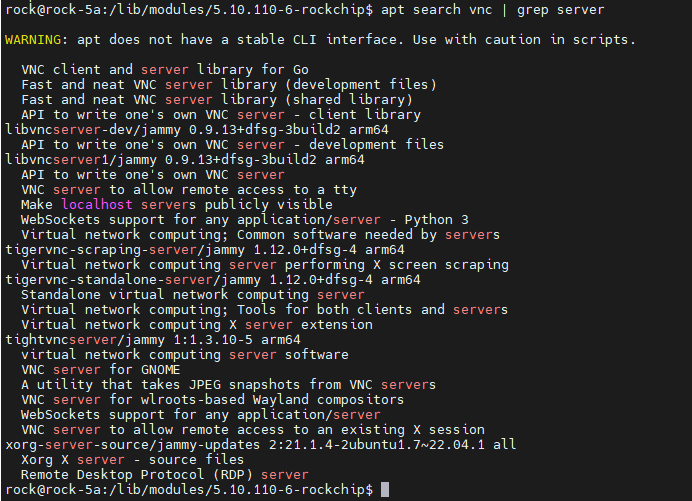Screen dimensions: 692x501
Task: Click 'Remote Desktop Protocol (RDP) server' line
Action: 165,475
